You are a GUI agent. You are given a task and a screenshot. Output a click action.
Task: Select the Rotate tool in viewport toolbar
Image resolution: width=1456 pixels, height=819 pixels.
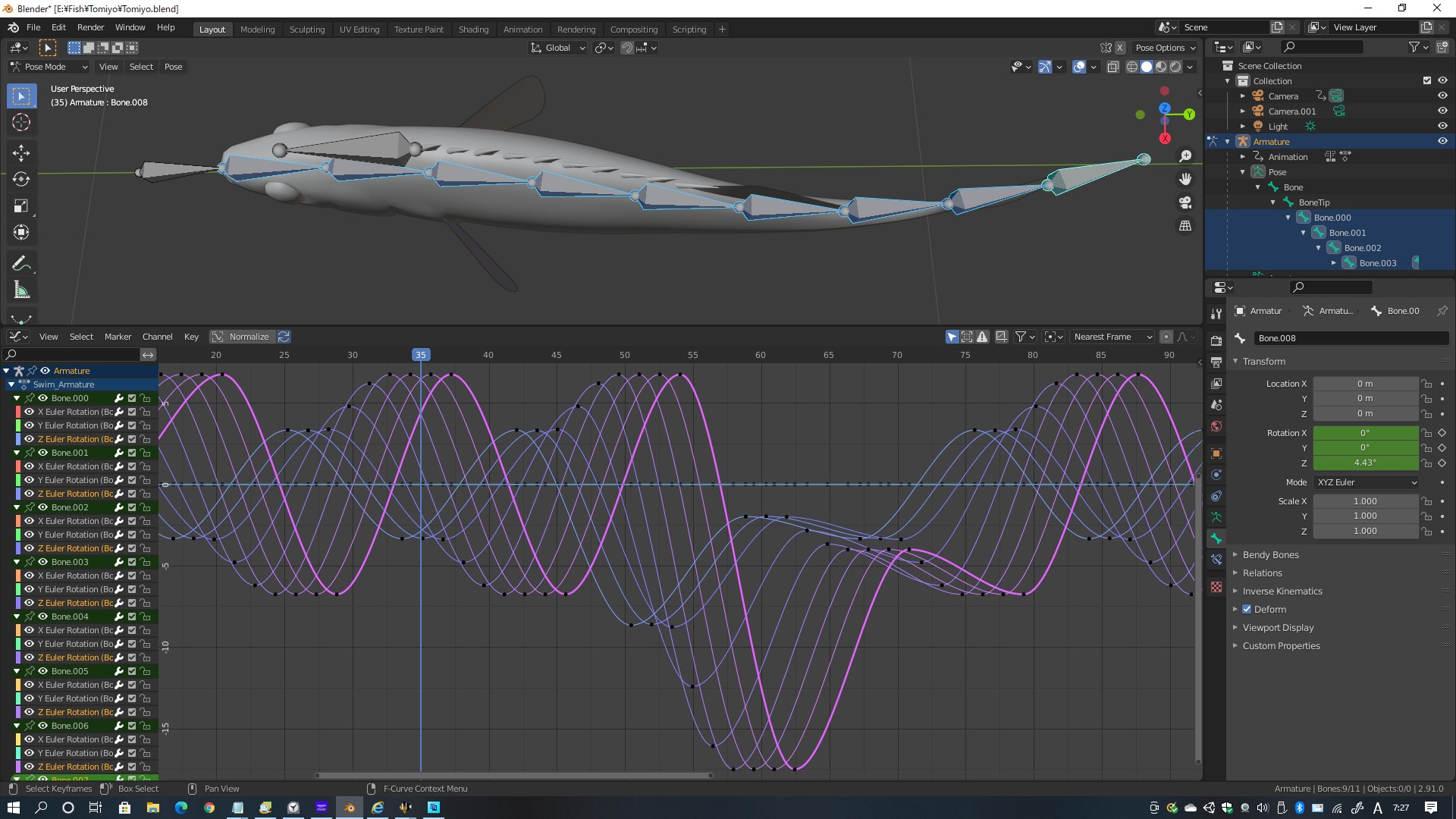[21, 179]
